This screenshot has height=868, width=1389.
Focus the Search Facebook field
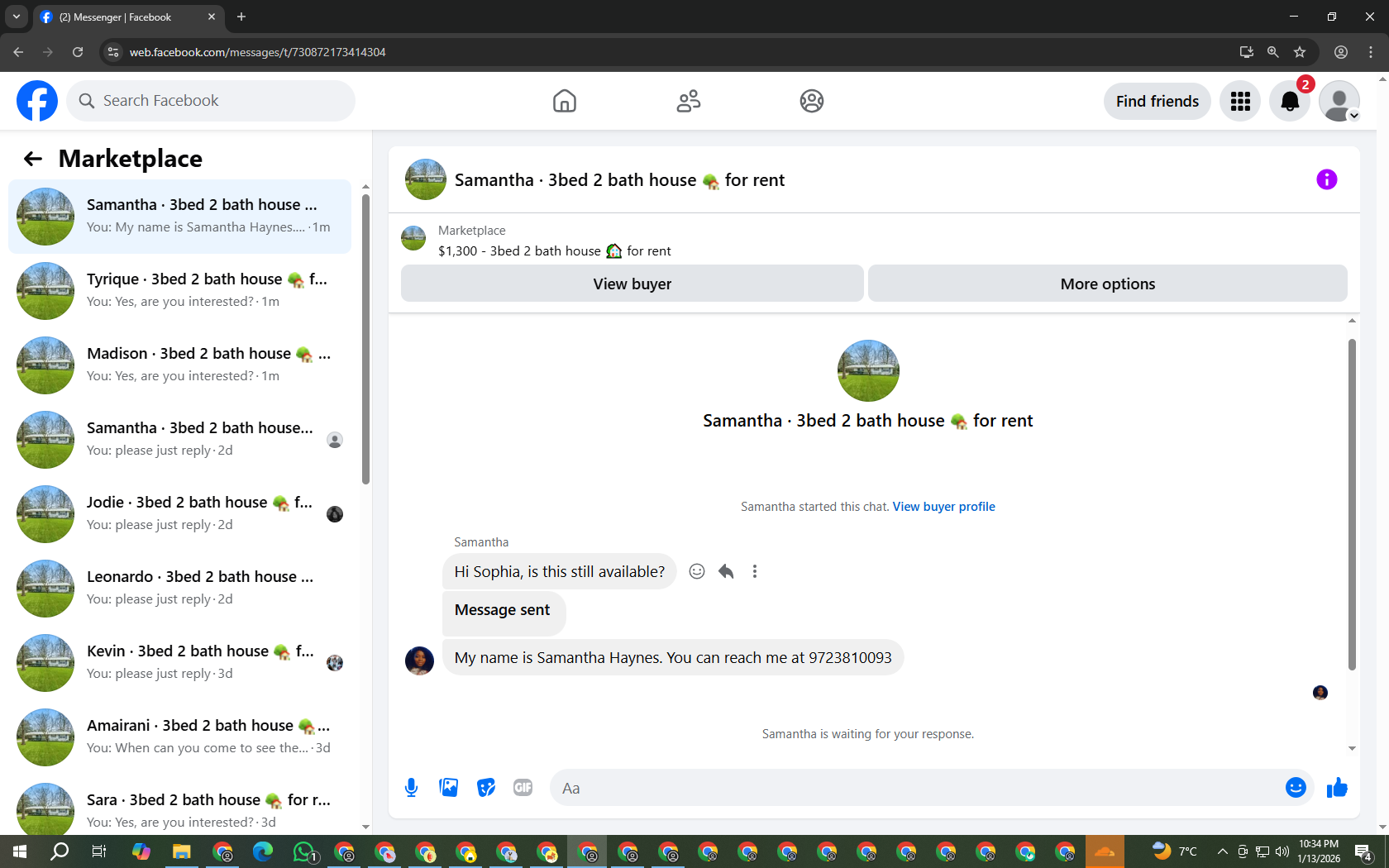[x=211, y=101]
